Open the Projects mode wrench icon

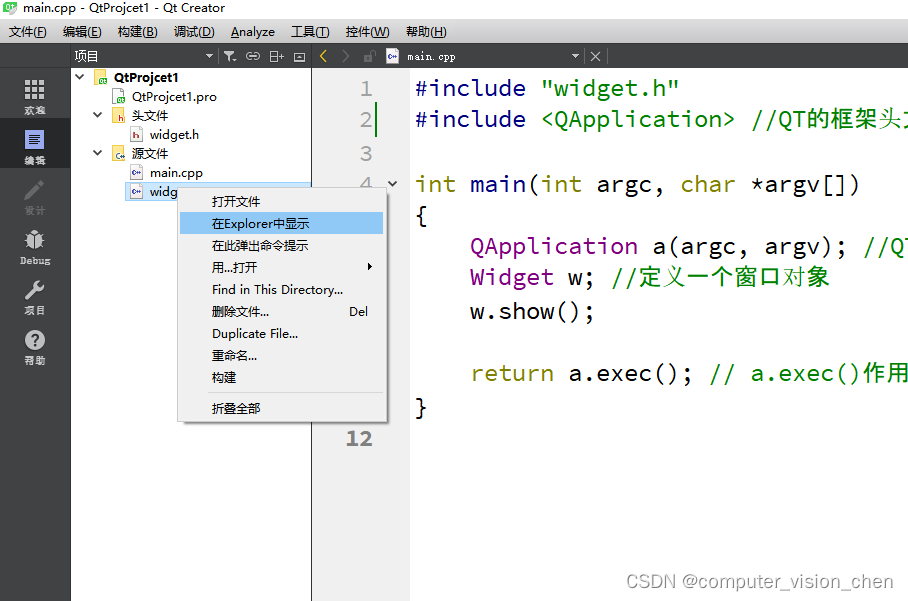coord(34,297)
